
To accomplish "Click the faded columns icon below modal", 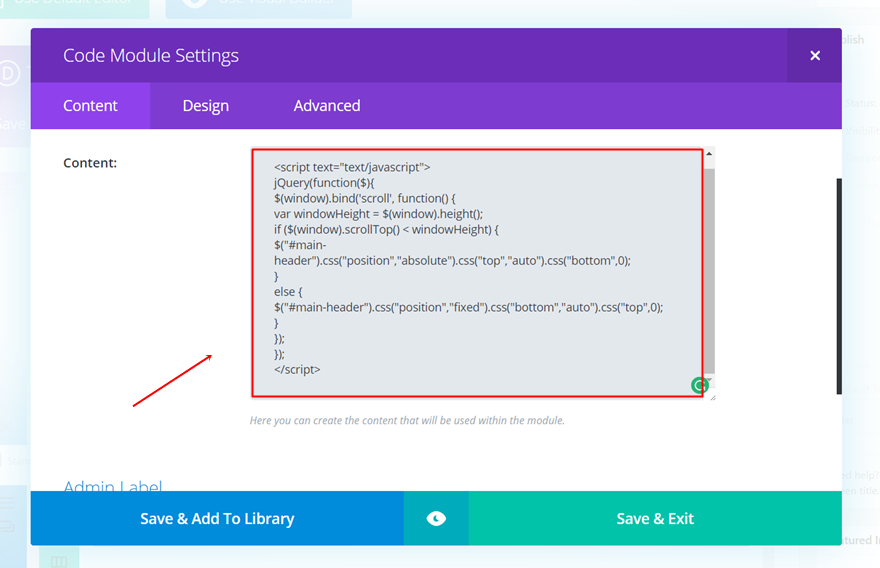I will 59,562.
